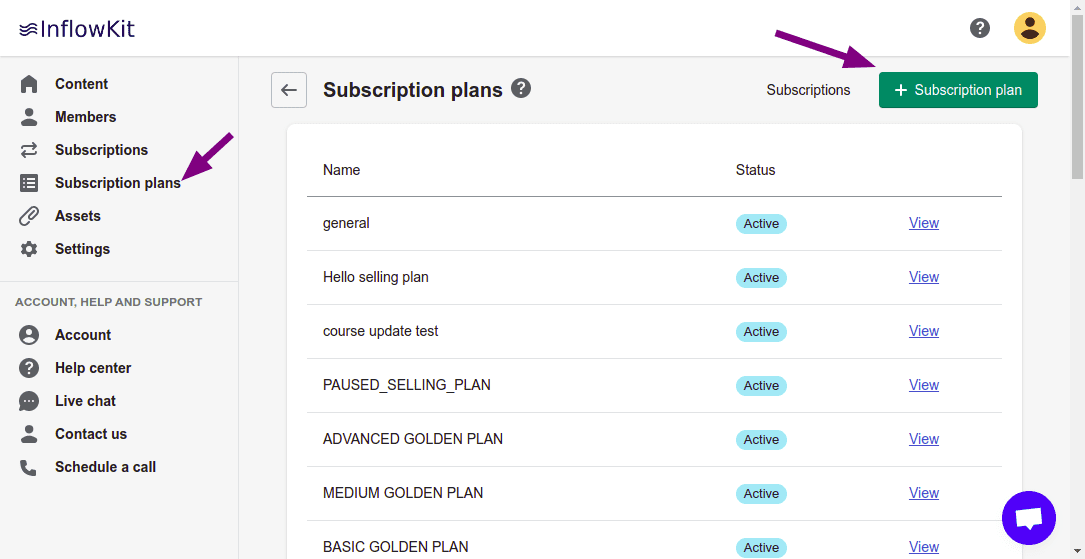Open the Help center menu item
1085x559 pixels.
93,368
